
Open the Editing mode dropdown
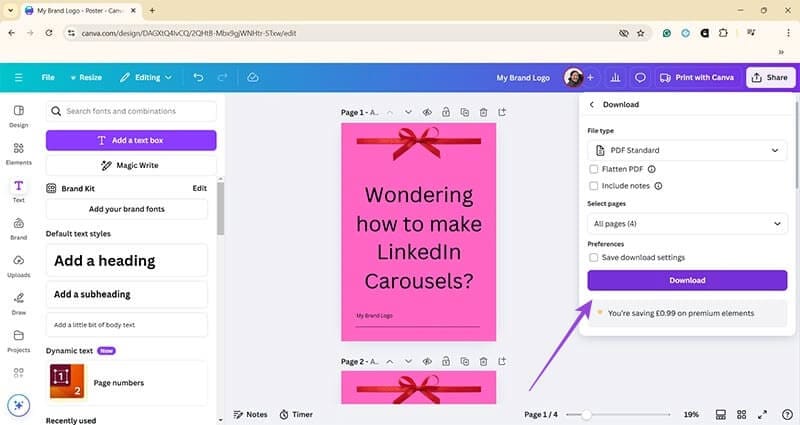(x=146, y=78)
